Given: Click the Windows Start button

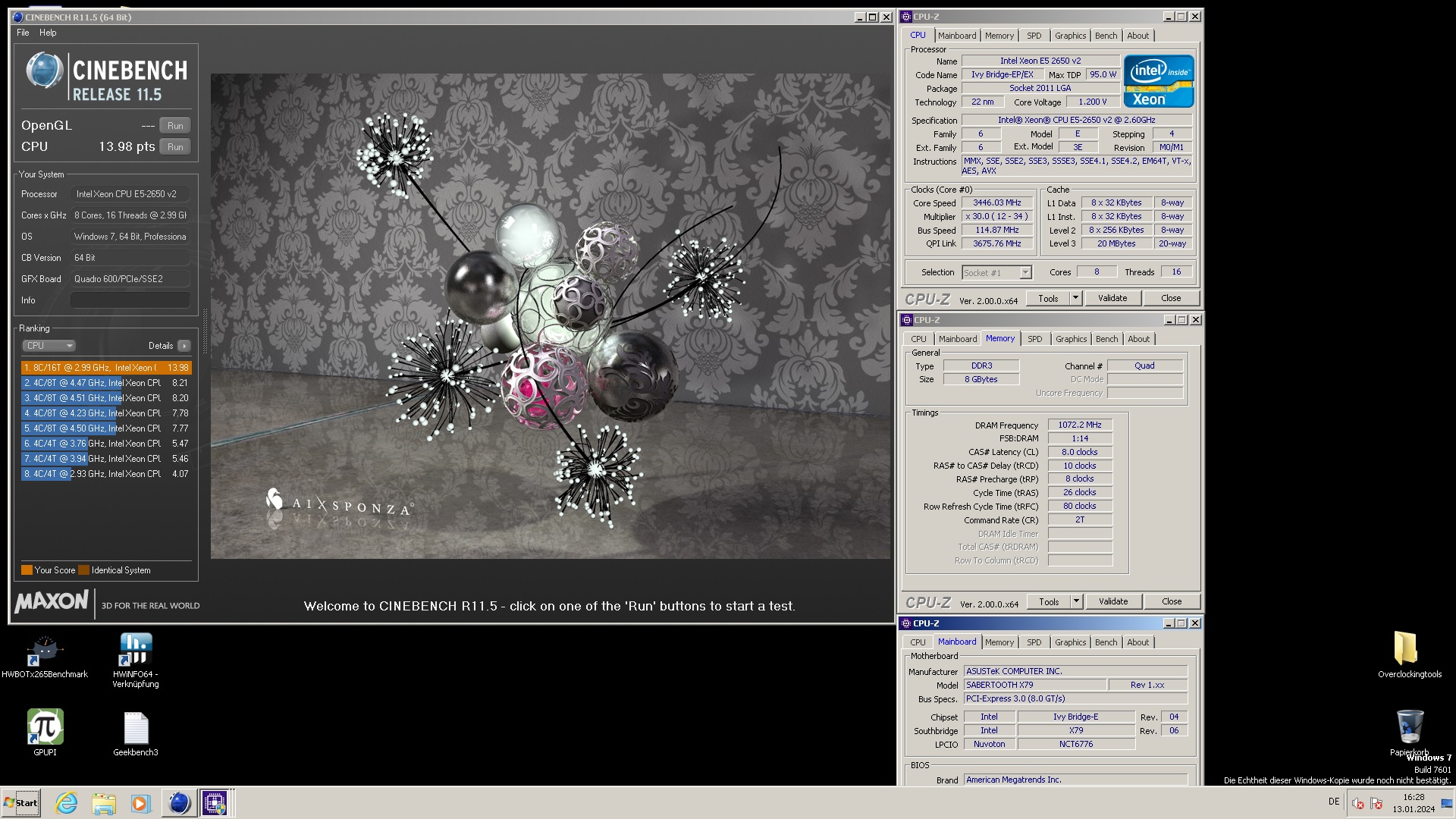Looking at the screenshot, I should click(x=21, y=803).
